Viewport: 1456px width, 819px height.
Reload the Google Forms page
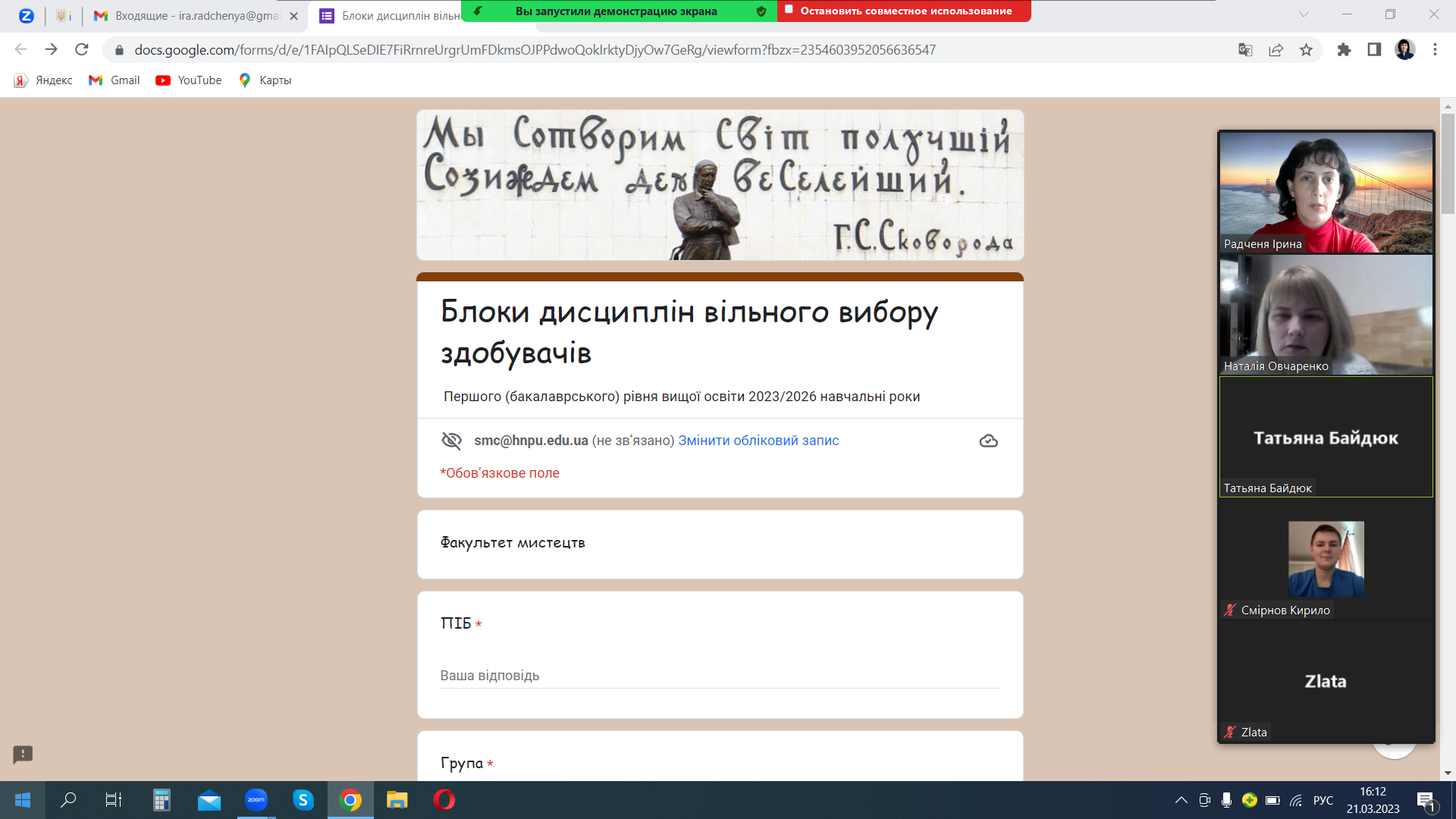tap(82, 49)
